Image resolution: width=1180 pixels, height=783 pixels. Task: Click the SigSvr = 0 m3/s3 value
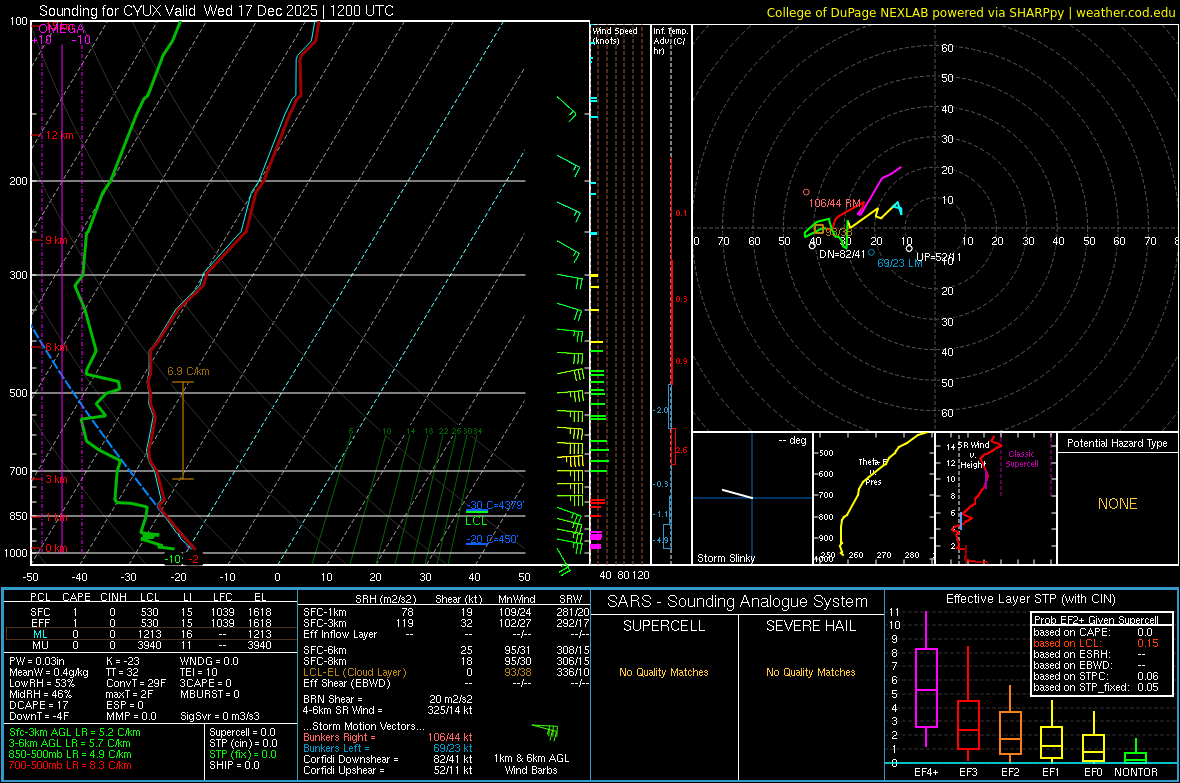pos(220,716)
